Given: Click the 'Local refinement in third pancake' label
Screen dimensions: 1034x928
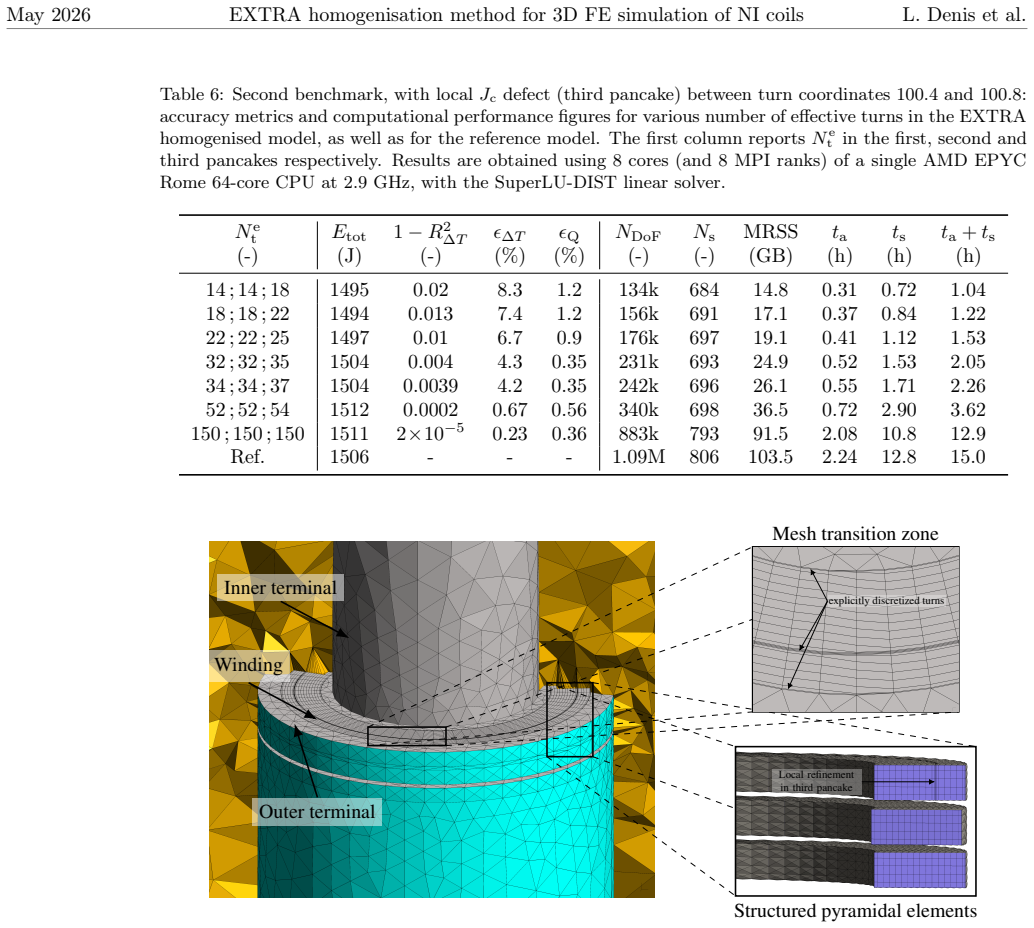Looking at the screenshot, I should pyautogui.click(x=816, y=781).
